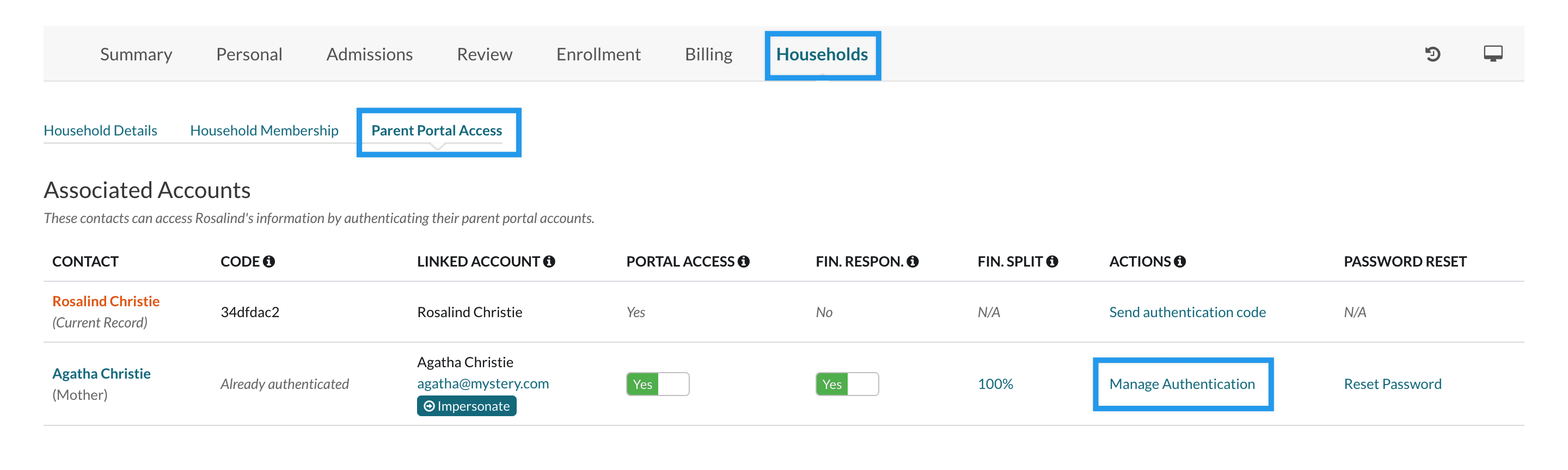Click info icon beside LINKED ACCOUNT header

tap(549, 262)
